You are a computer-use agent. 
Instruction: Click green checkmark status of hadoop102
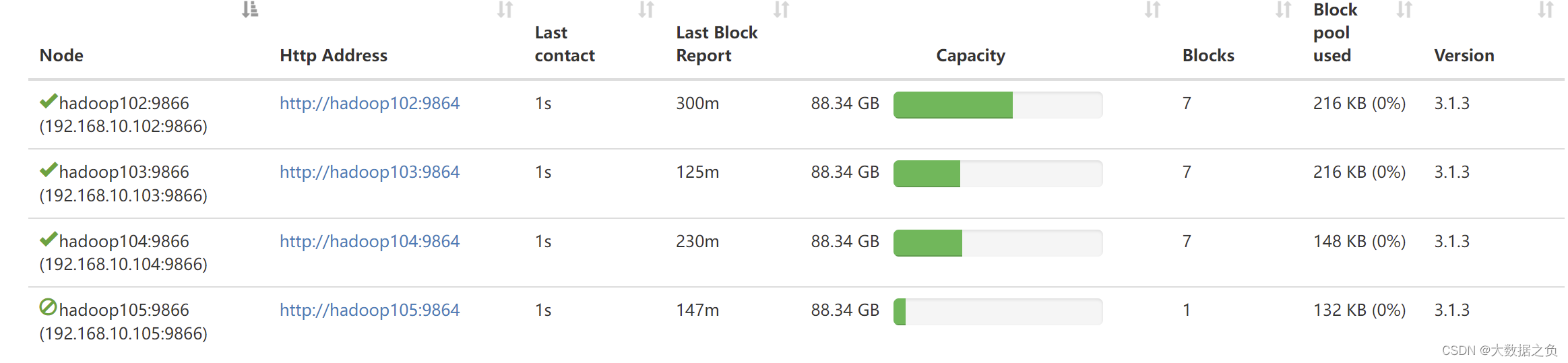[x=49, y=101]
